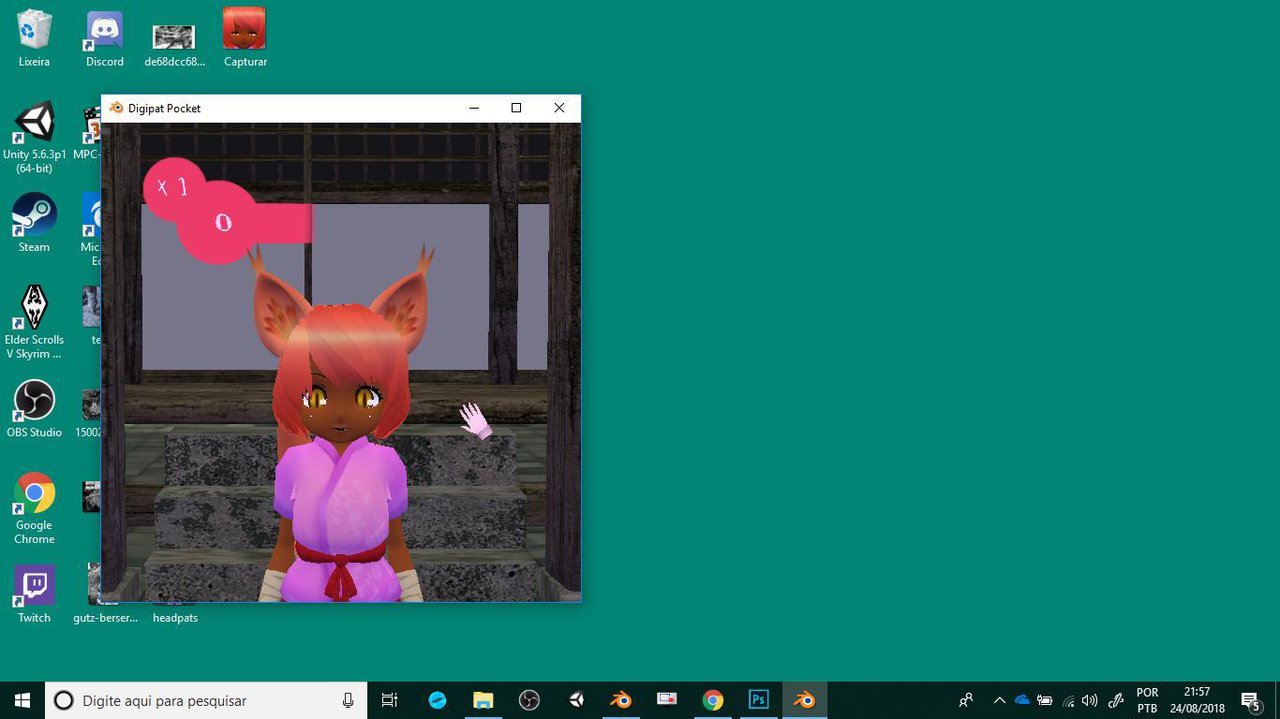Click the 'x 1' multiplier bubble
This screenshot has height=719, width=1280.
173,187
